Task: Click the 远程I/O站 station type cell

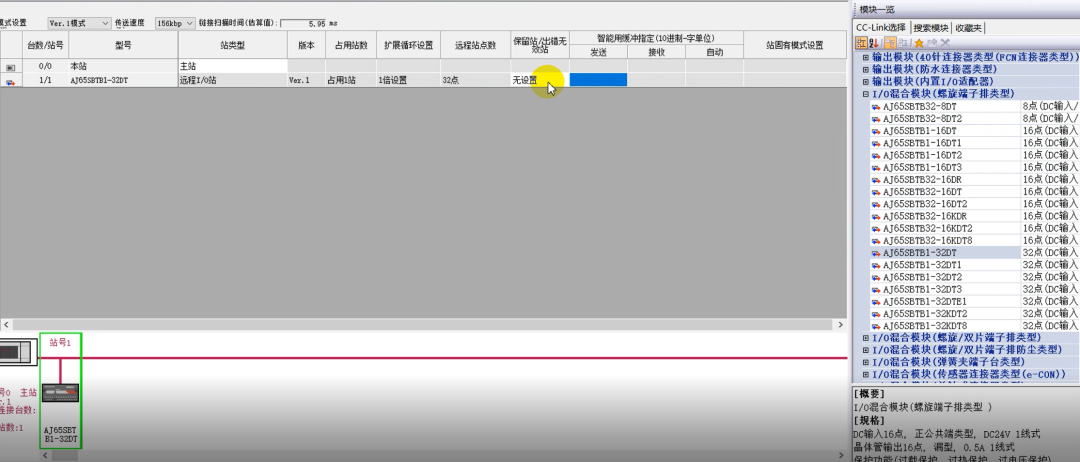Action: tap(233, 80)
